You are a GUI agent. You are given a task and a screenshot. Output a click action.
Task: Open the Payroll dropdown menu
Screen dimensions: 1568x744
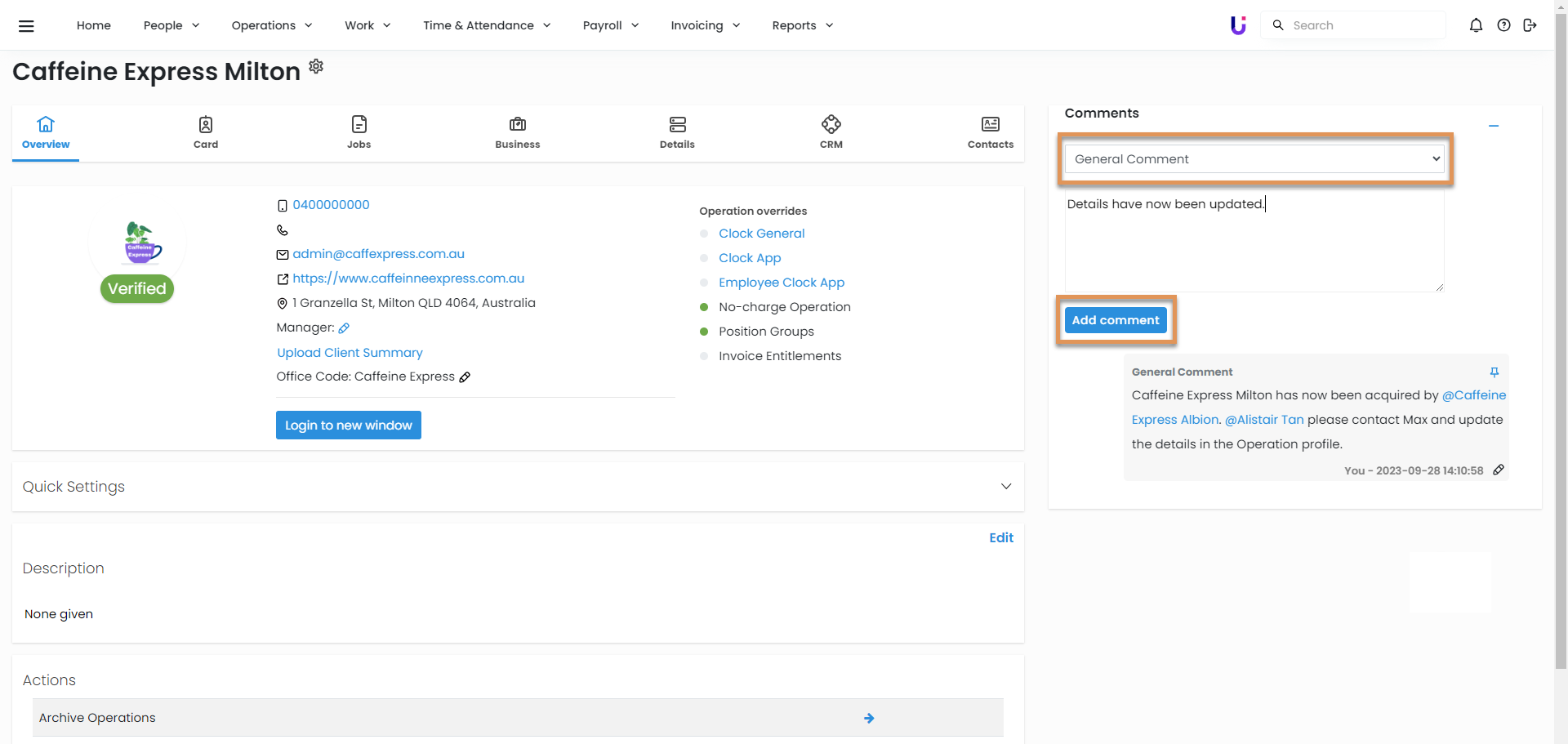coord(610,25)
